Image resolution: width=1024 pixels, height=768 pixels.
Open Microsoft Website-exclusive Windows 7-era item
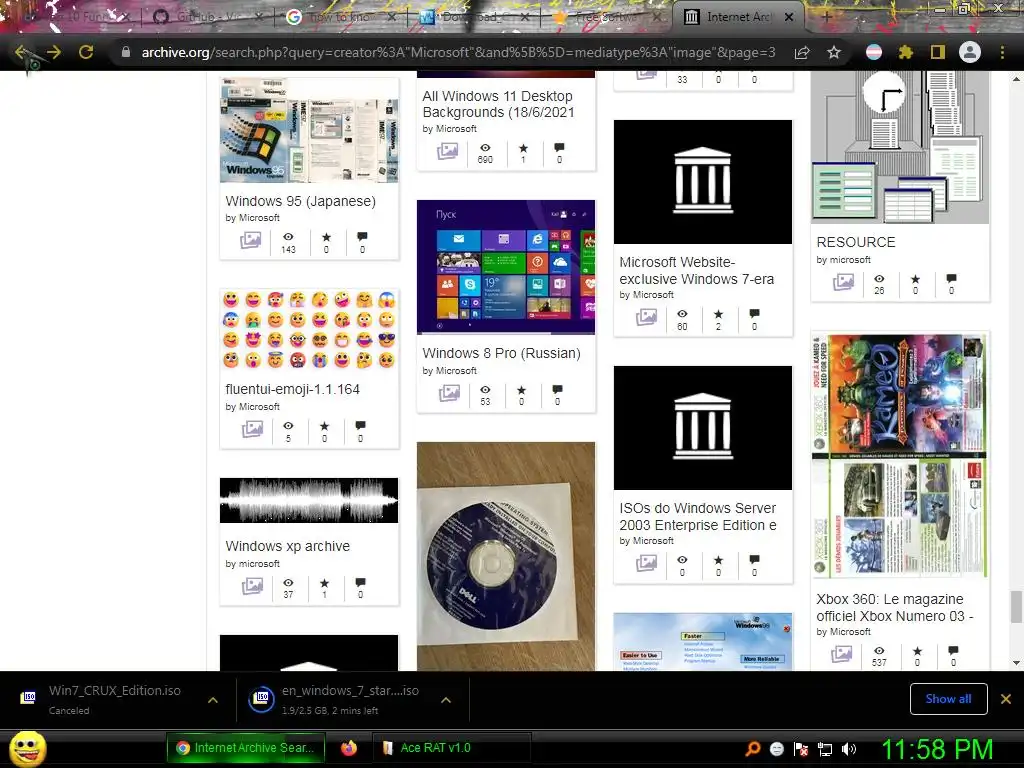(x=696, y=270)
